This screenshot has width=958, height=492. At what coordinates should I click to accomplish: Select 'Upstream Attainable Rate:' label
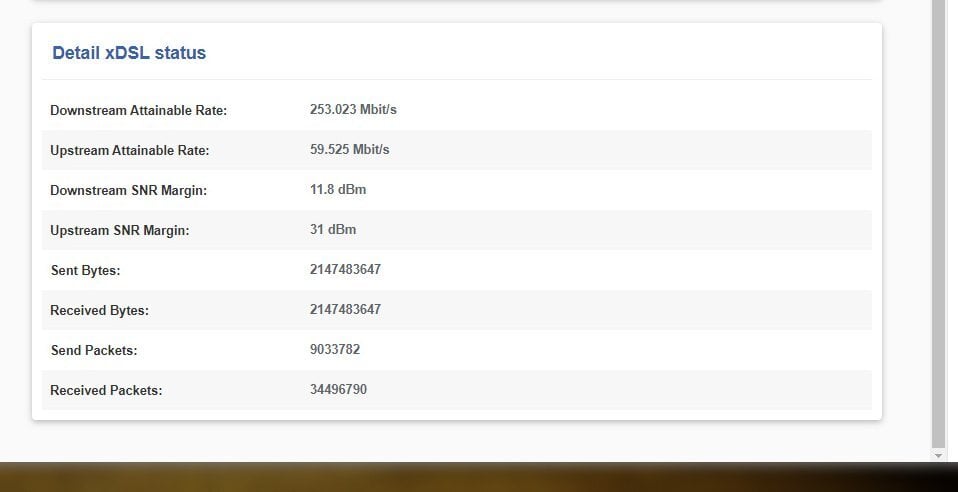(x=130, y=150)
